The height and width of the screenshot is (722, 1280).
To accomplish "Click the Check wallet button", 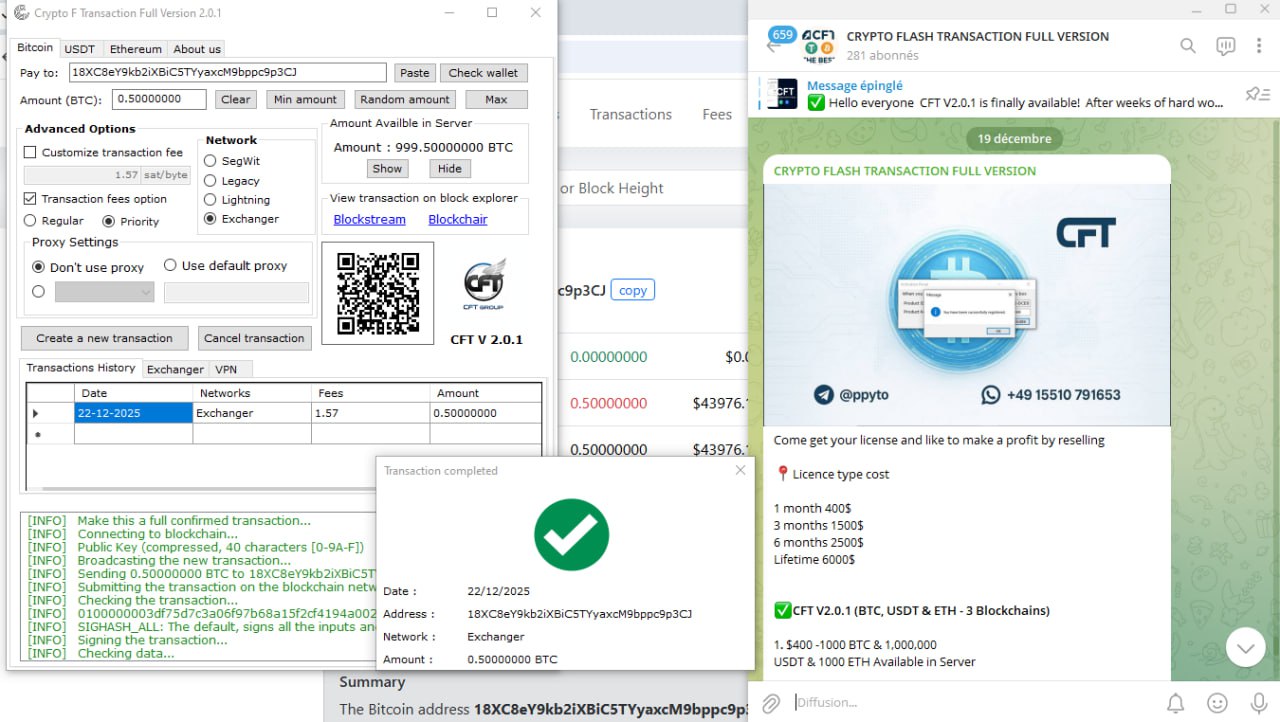I will tap(483, 73).
